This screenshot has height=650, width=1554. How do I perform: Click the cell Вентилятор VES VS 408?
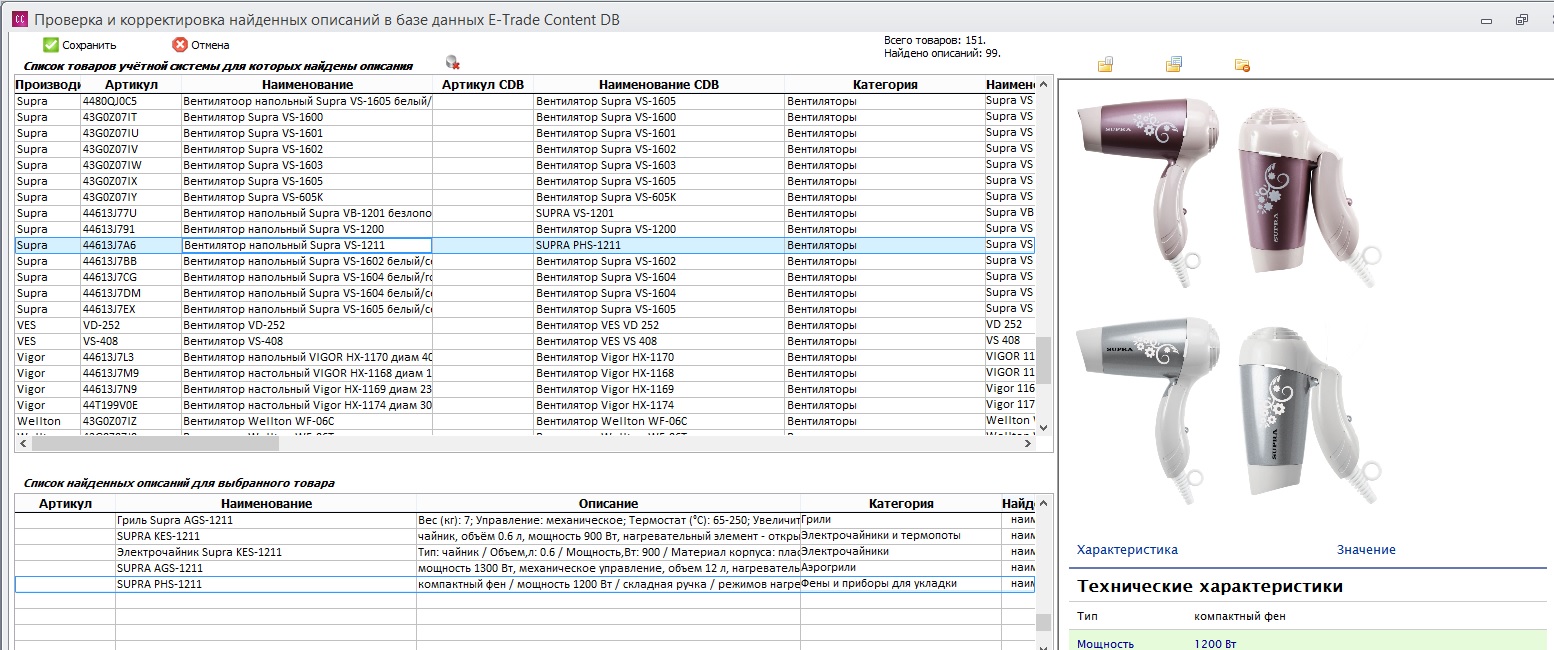[x=658, y=341]
